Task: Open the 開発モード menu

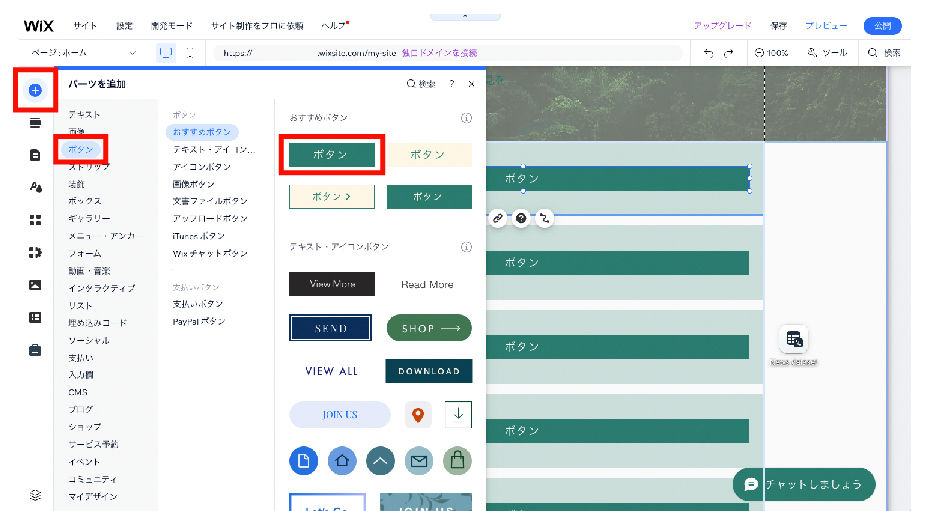Action: 171,25
